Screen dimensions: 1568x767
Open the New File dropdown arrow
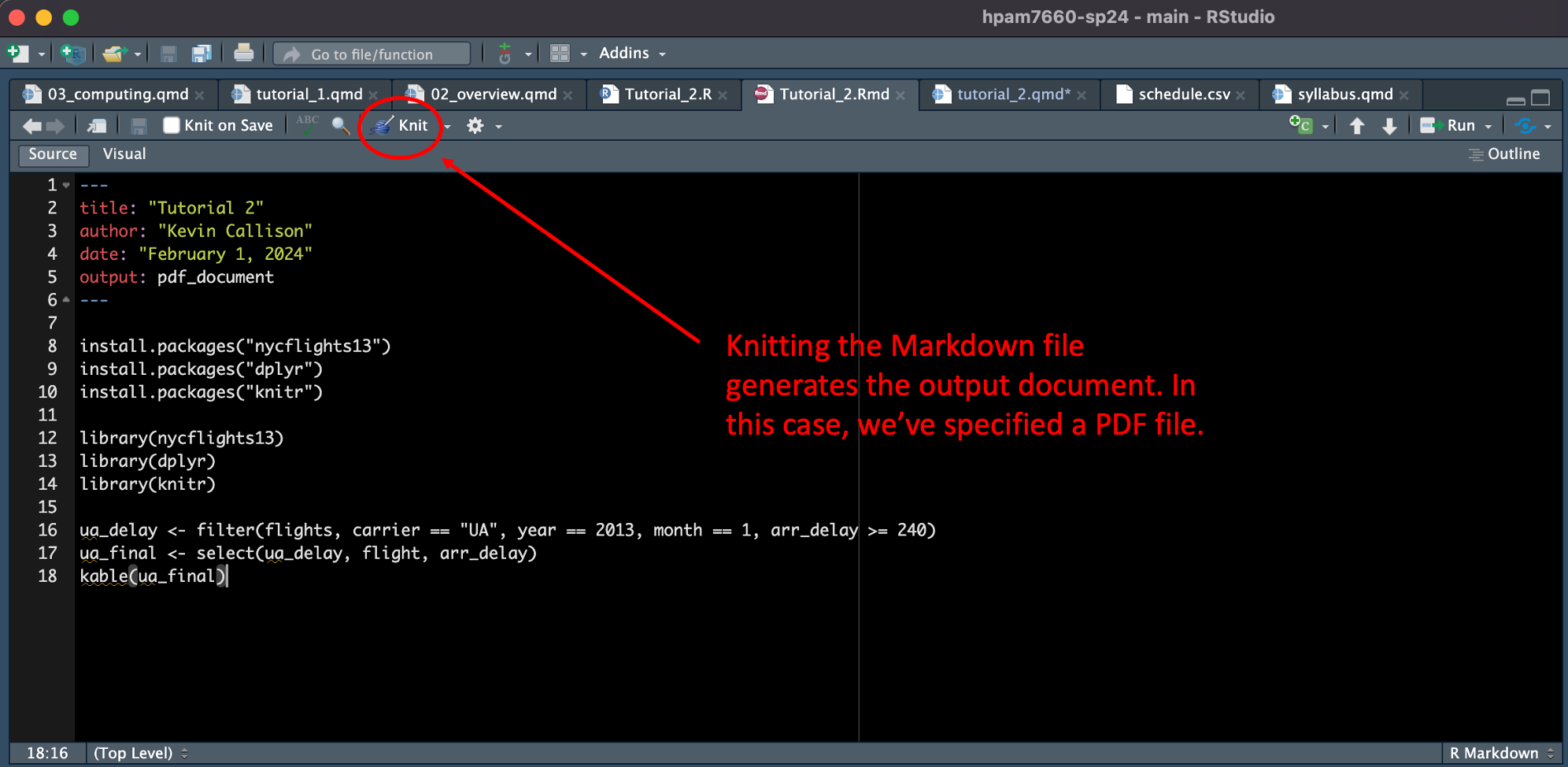pos(42,54)
